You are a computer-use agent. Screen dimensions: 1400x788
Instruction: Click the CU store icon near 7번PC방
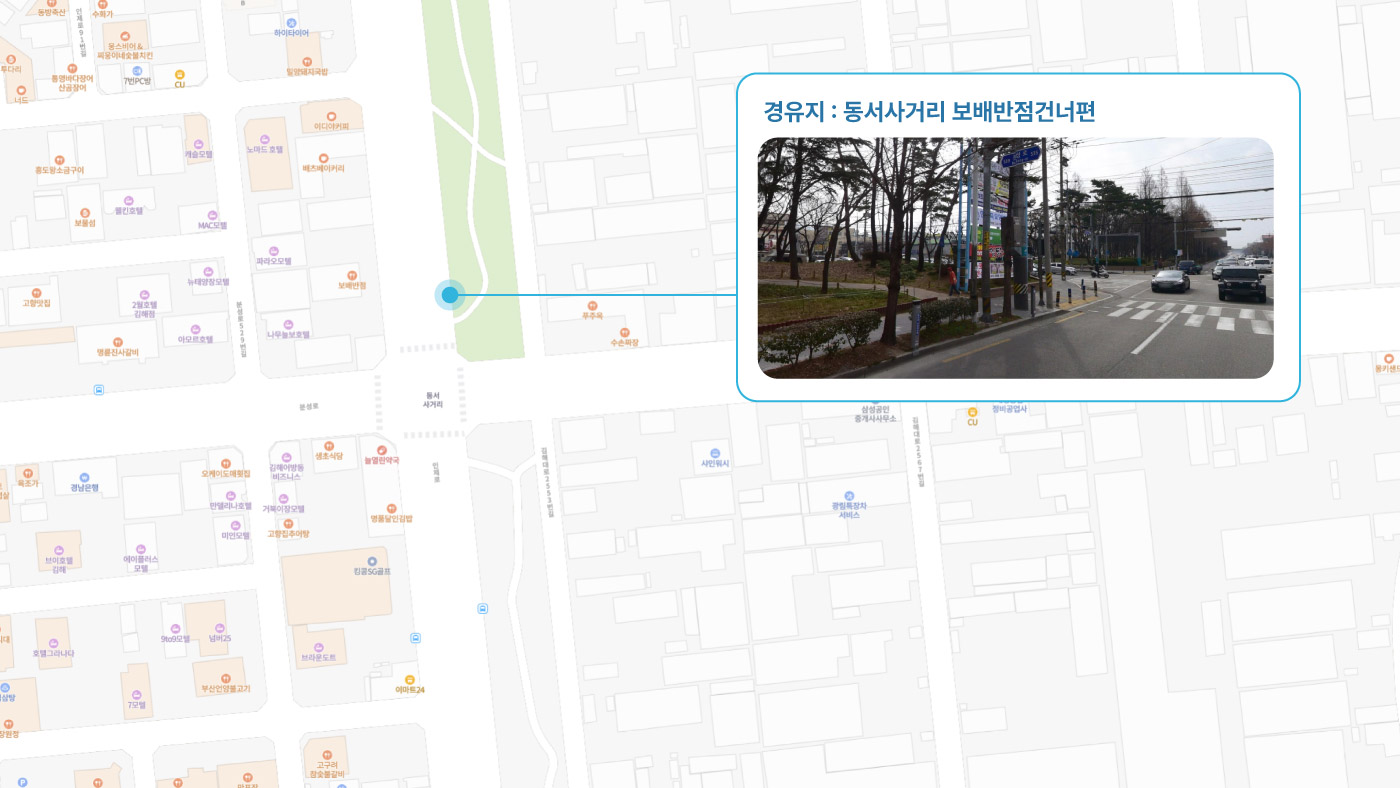coord(180,74)
